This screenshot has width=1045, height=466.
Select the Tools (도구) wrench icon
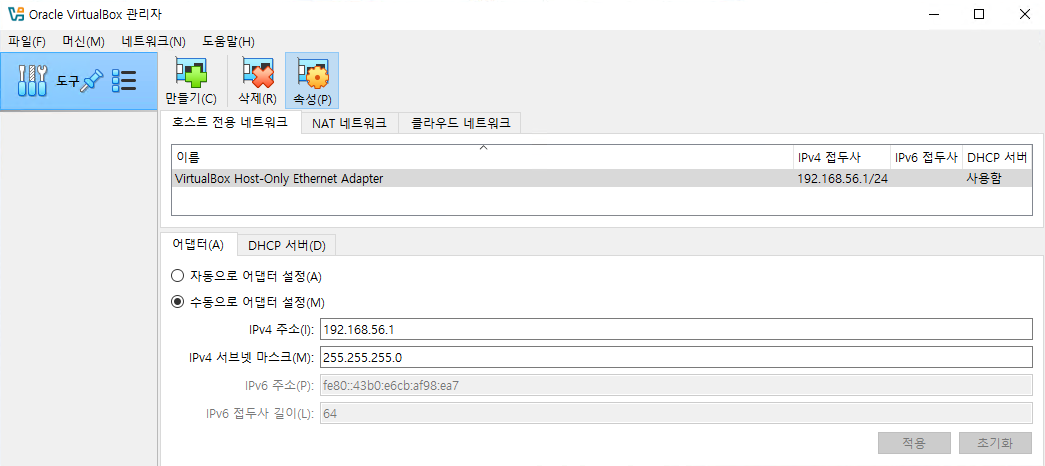coord(32,81)
